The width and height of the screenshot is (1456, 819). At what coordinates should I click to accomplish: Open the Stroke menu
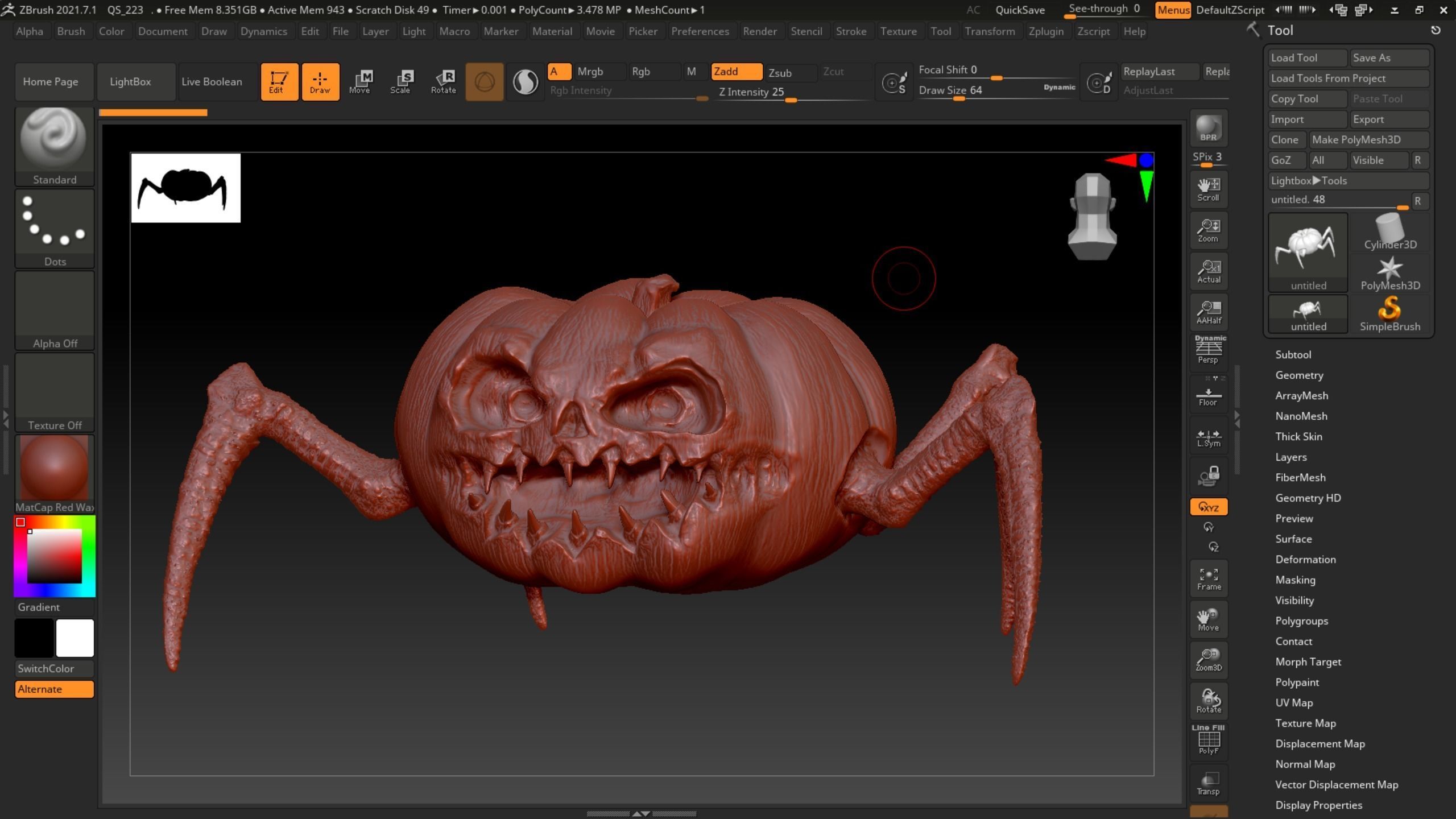click(x=851, y=31)
